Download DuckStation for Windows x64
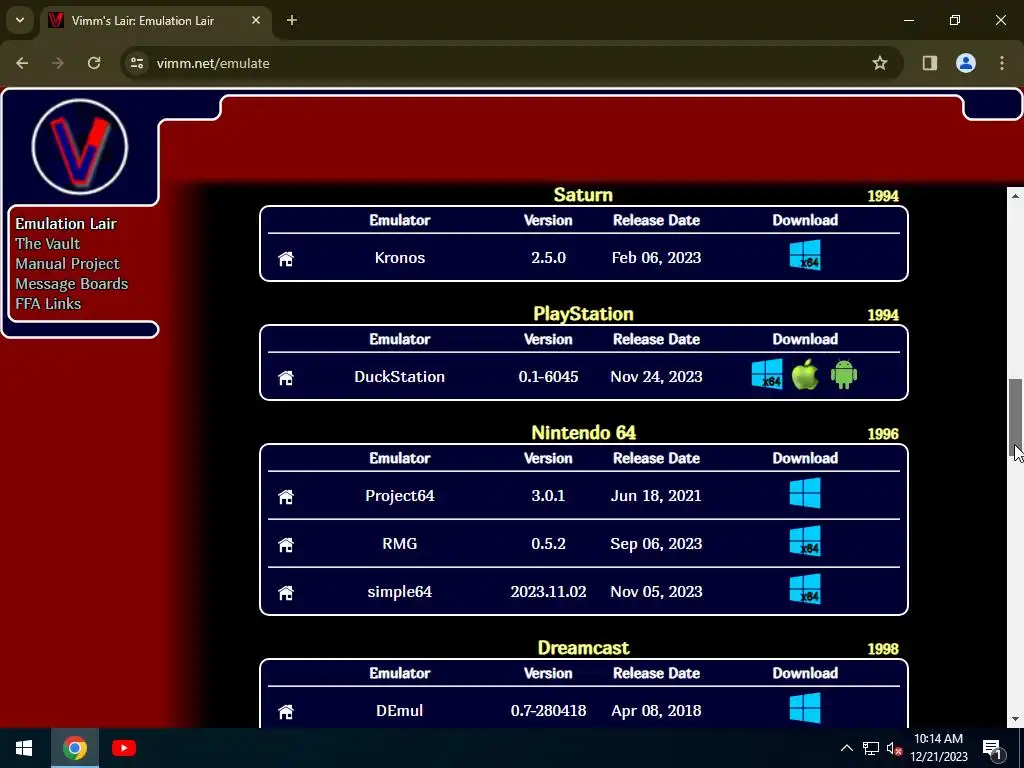 point(767,374)
